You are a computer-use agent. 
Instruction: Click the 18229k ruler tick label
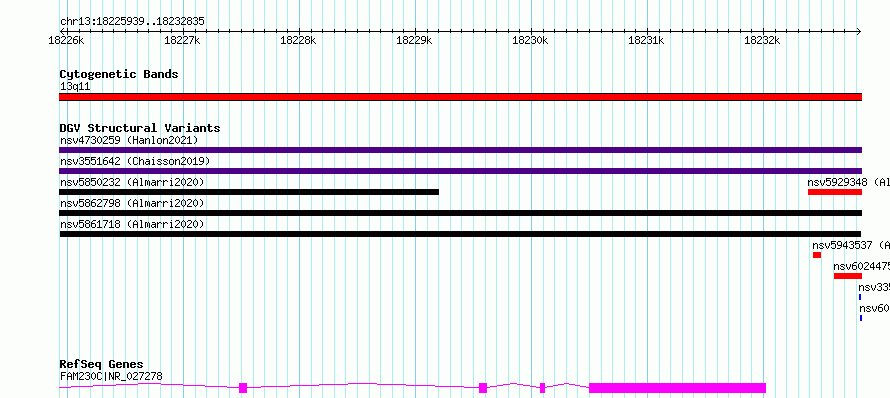tap(414, 40)
